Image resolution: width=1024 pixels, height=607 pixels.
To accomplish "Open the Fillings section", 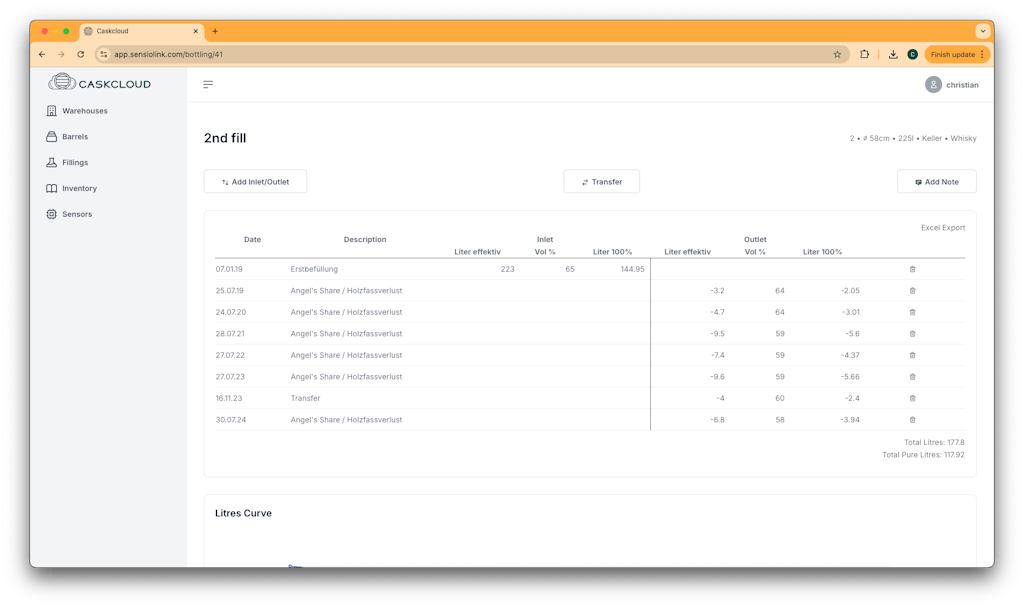I will (74, 162).
